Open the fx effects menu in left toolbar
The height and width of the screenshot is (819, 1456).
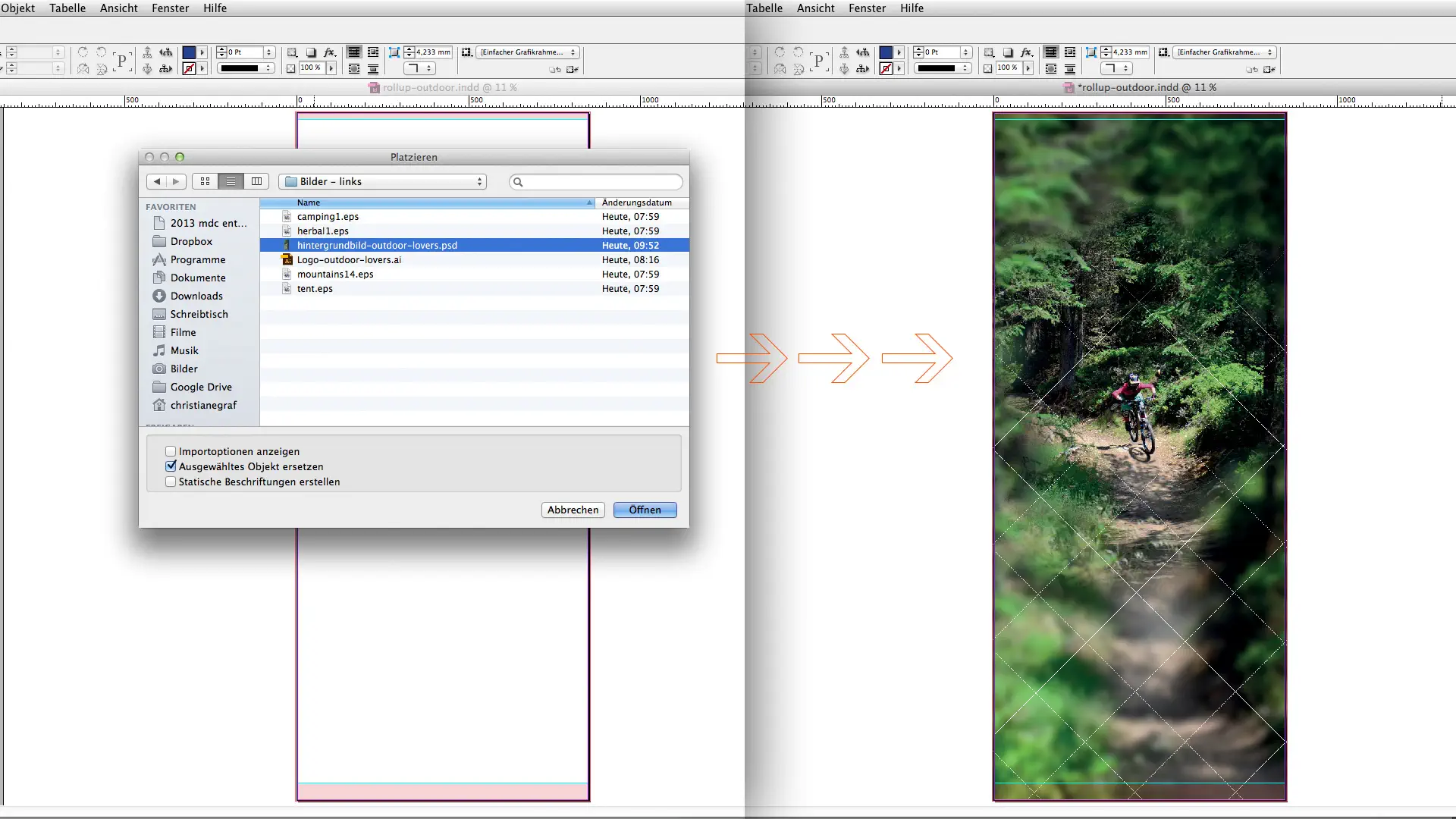tap(329, 52)
